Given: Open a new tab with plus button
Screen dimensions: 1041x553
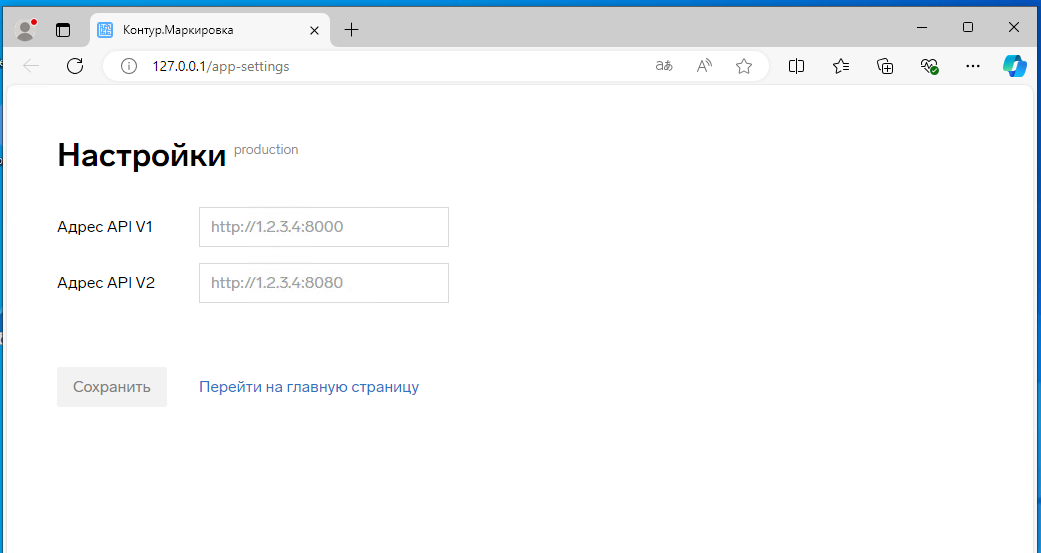Looking at the screenshot, I should [351, 30].
